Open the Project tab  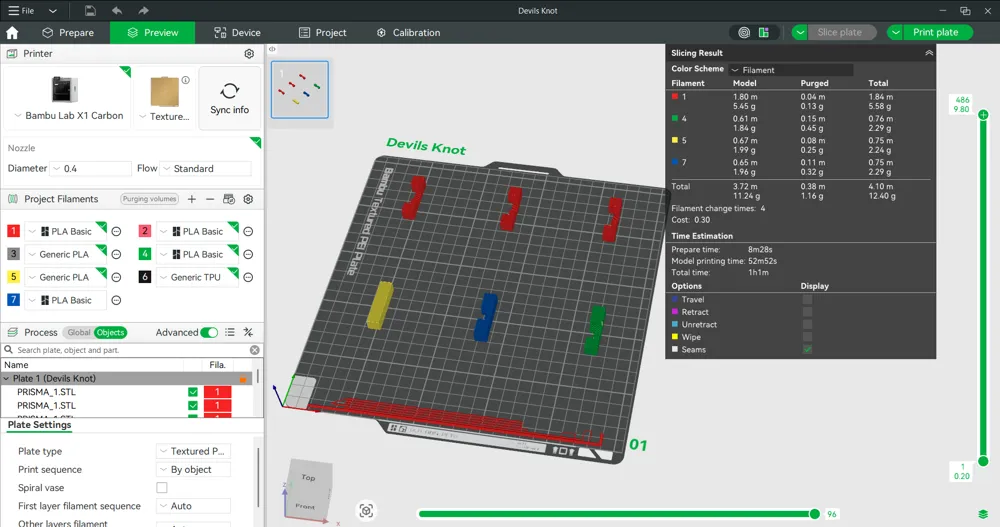click(x=323, y=33)
